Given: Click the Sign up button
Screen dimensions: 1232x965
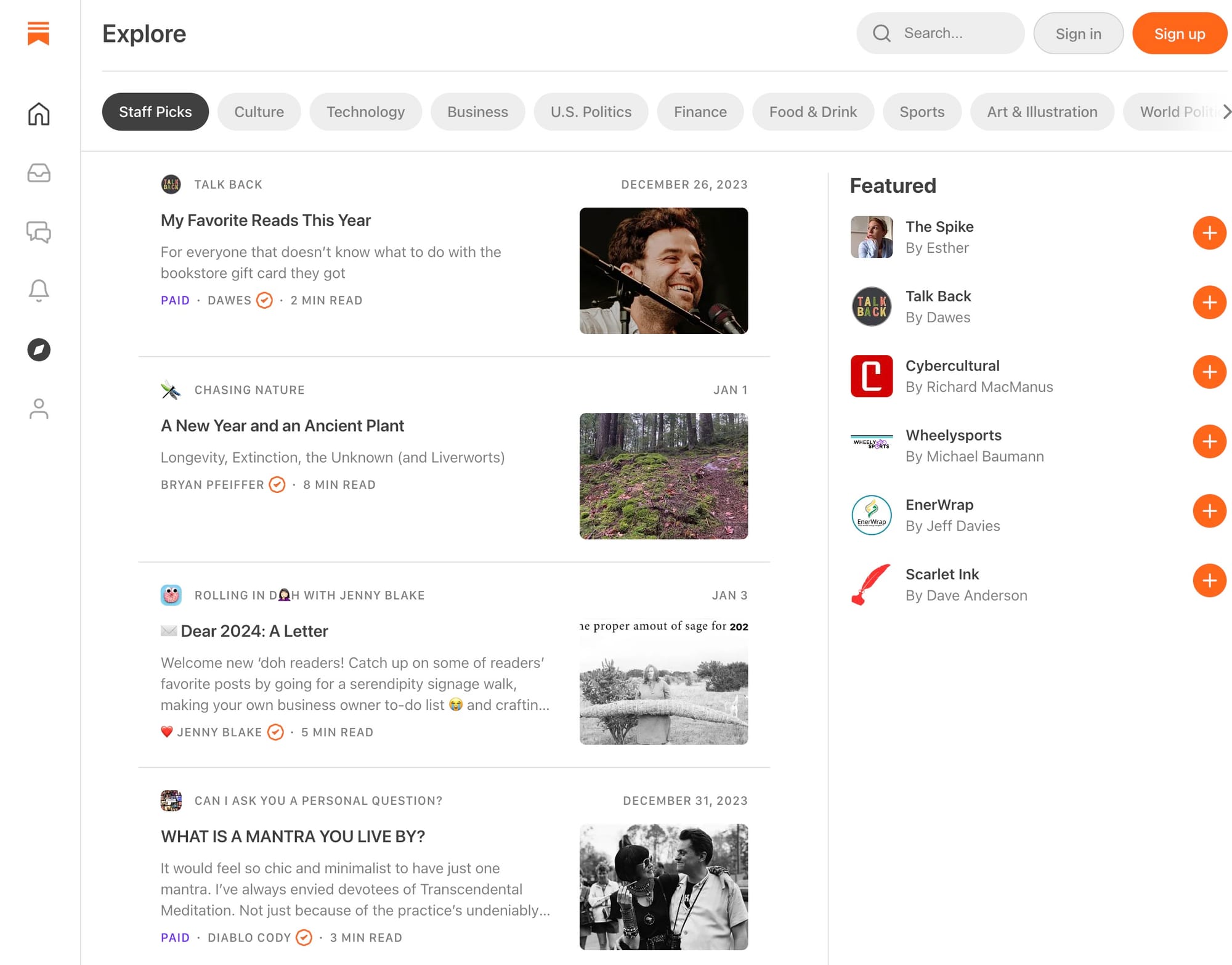Looking at the screenshot, I should pyautogui.click(x=1179, y=34).
